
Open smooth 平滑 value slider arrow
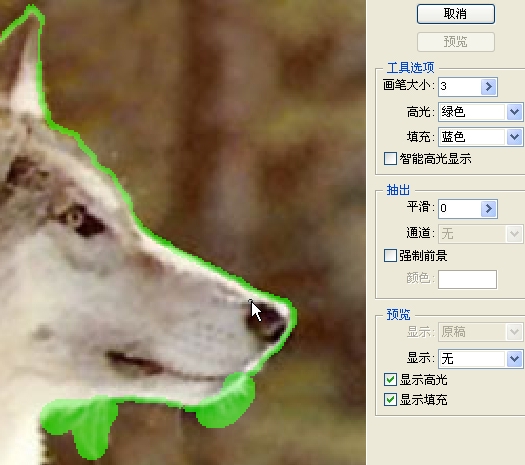489,209
